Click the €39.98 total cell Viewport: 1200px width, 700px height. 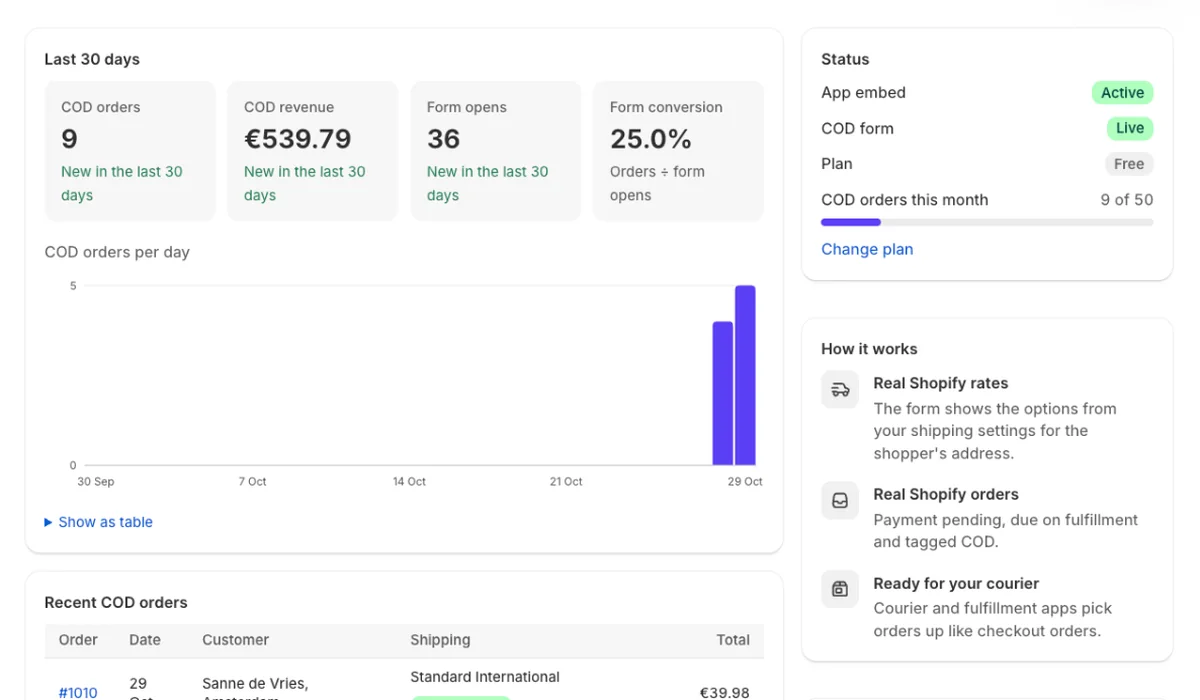pyautogui.click(x=724, y=692)
